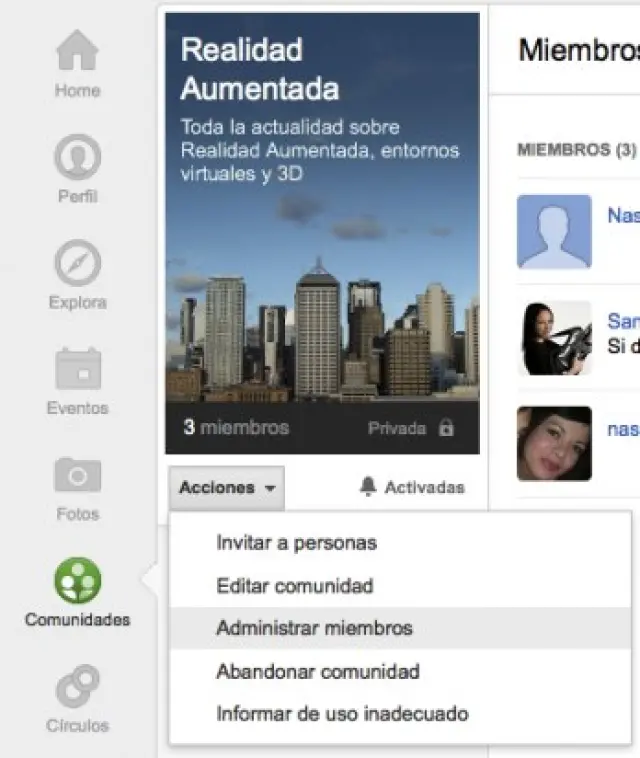The height and width of the screenshot is (758, 640).
Task: Select Informar de uso inadecuado
Action: (342, 714)
